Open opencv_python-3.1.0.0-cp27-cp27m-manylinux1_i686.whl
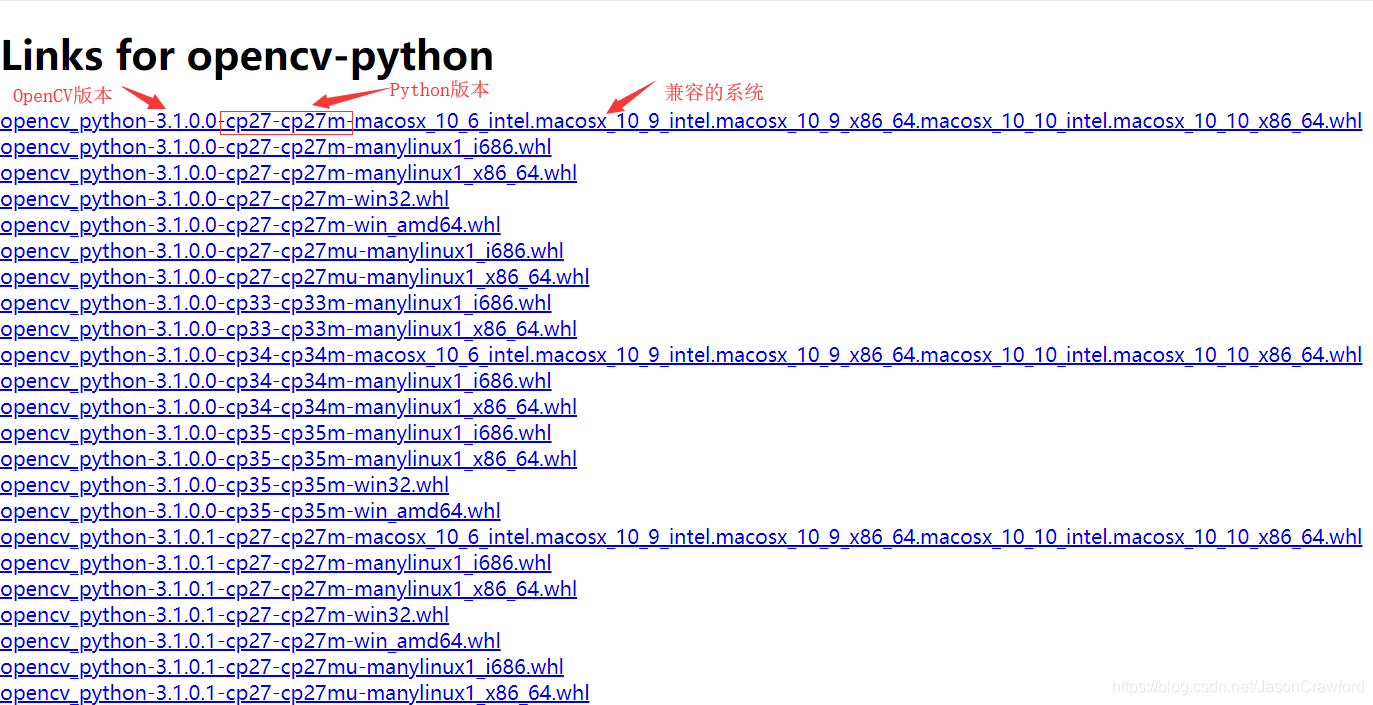This screenshot has width=1373, height=705. pos(276,147)
